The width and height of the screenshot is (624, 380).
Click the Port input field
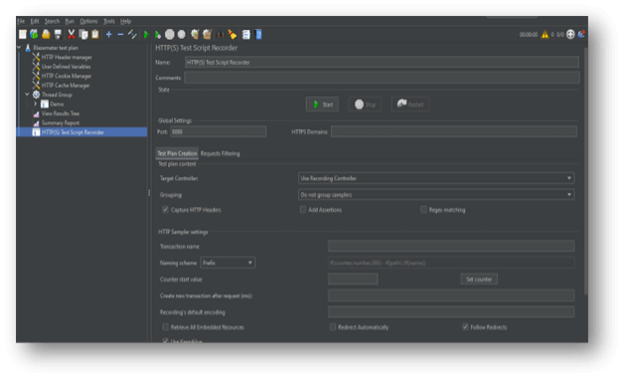(x=218, y=131)
